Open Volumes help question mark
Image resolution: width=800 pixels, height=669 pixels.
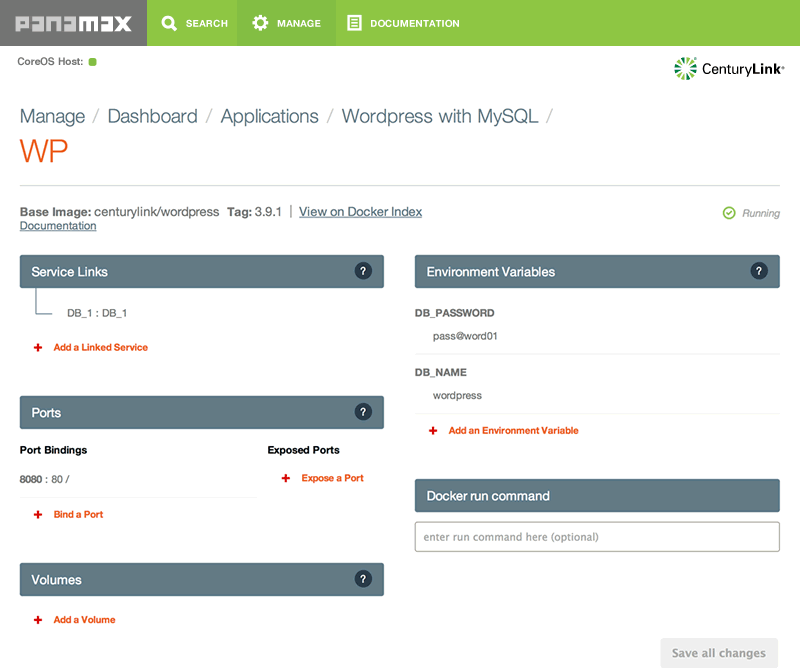pyautogui.click(x=363, y=579)
